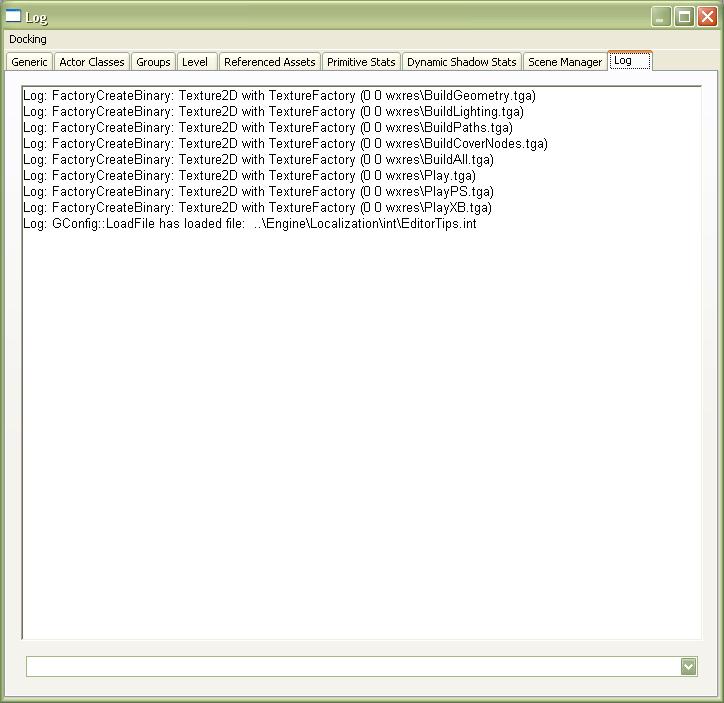Switch to Dynamic Shadow Stats tab
This screenshot has width=724, height=703.
(461, 62)
